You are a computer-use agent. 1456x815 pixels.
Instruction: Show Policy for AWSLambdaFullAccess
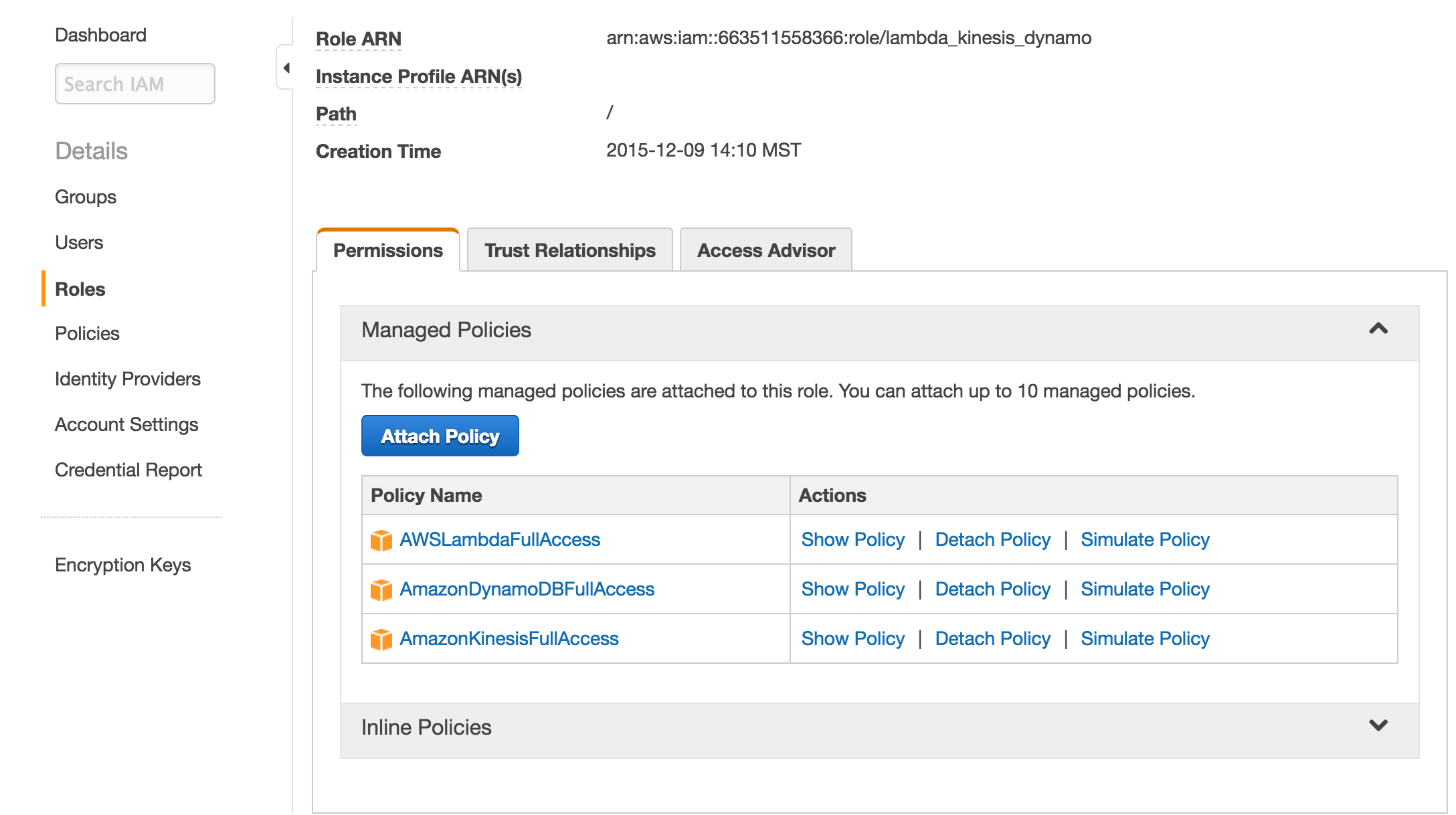pos(853,539)
